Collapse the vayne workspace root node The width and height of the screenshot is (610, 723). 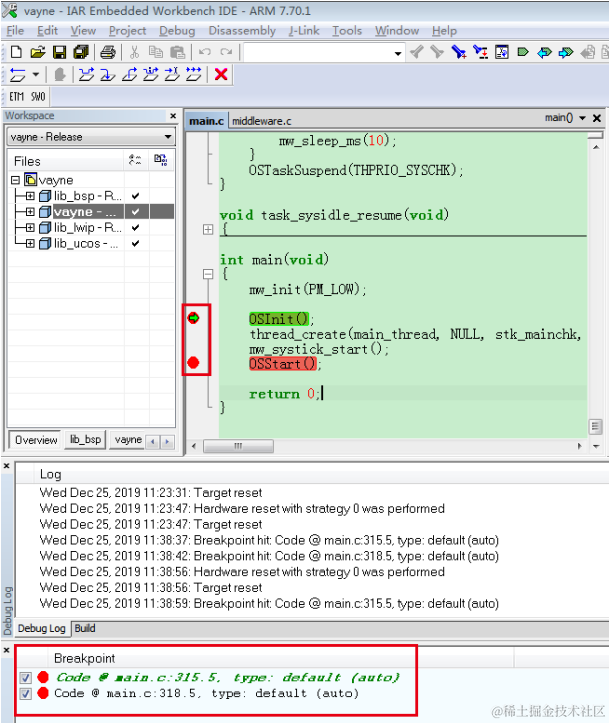(x=15, y=180)
